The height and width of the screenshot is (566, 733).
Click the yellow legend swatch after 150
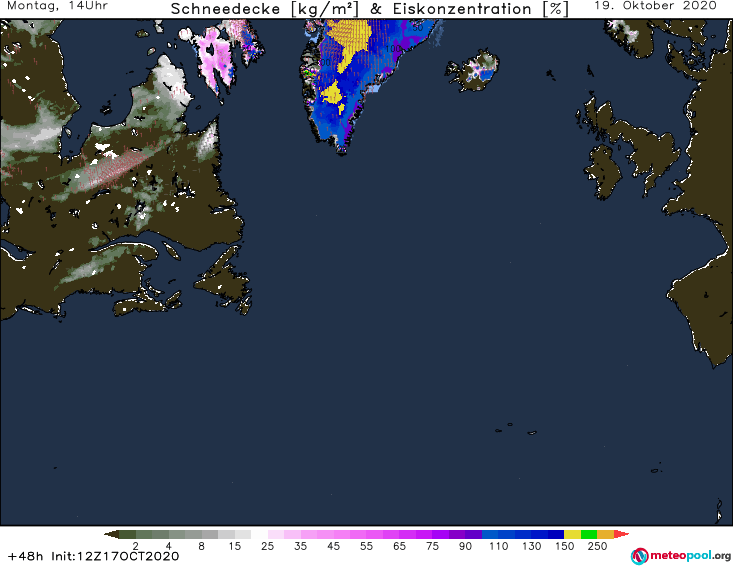(572, 534)
